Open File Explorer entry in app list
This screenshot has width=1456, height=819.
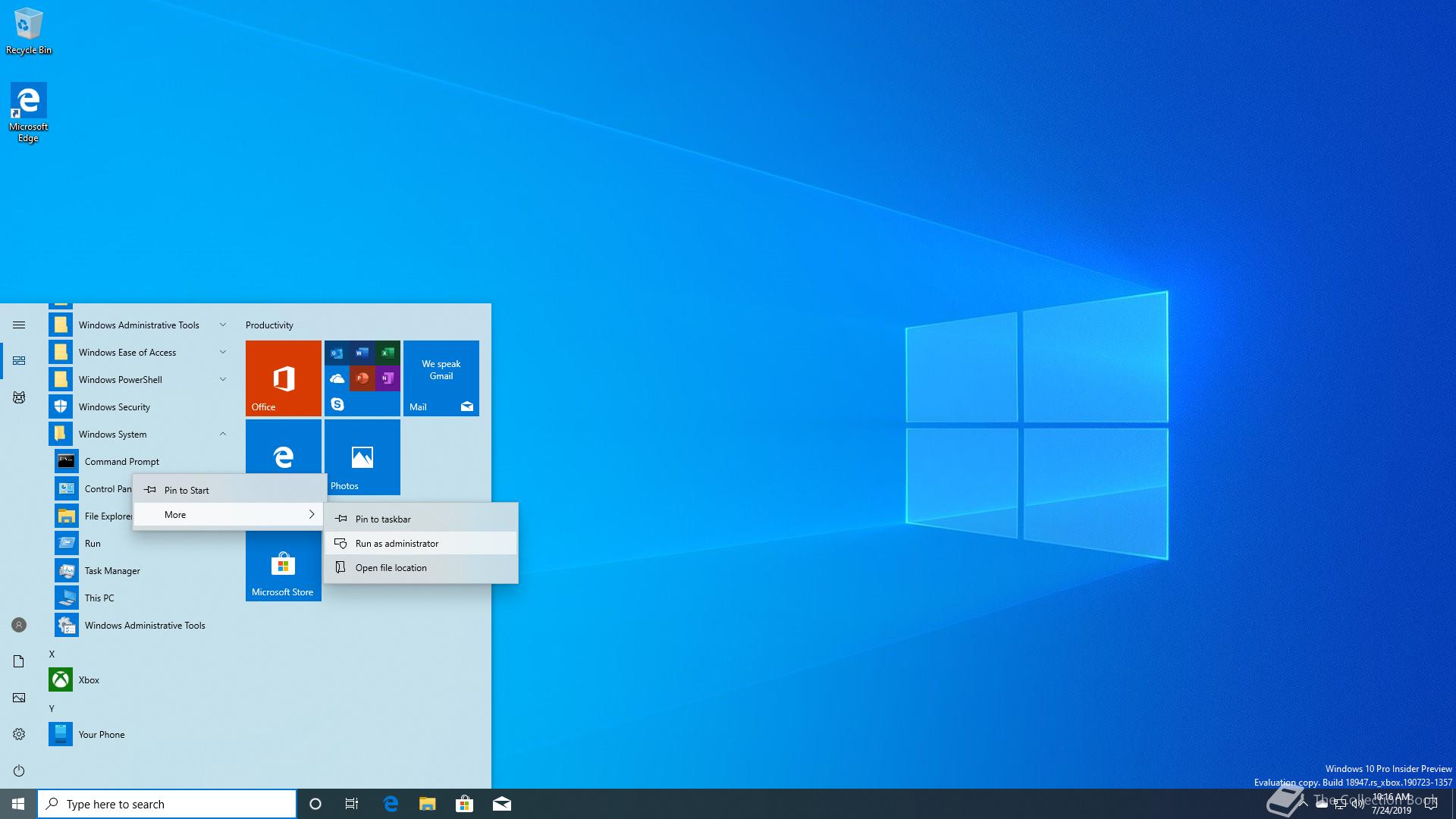click(93, 516)
